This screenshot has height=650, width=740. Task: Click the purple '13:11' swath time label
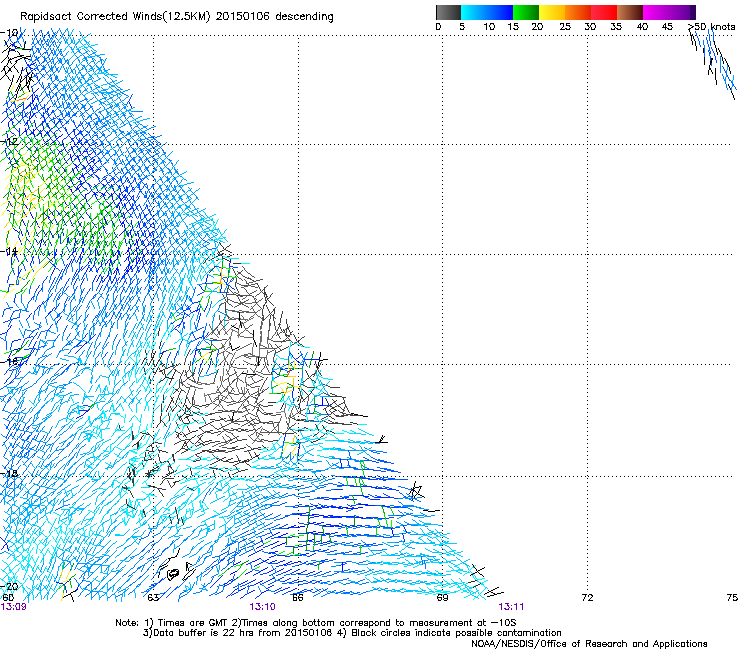(x=511, y=607)
